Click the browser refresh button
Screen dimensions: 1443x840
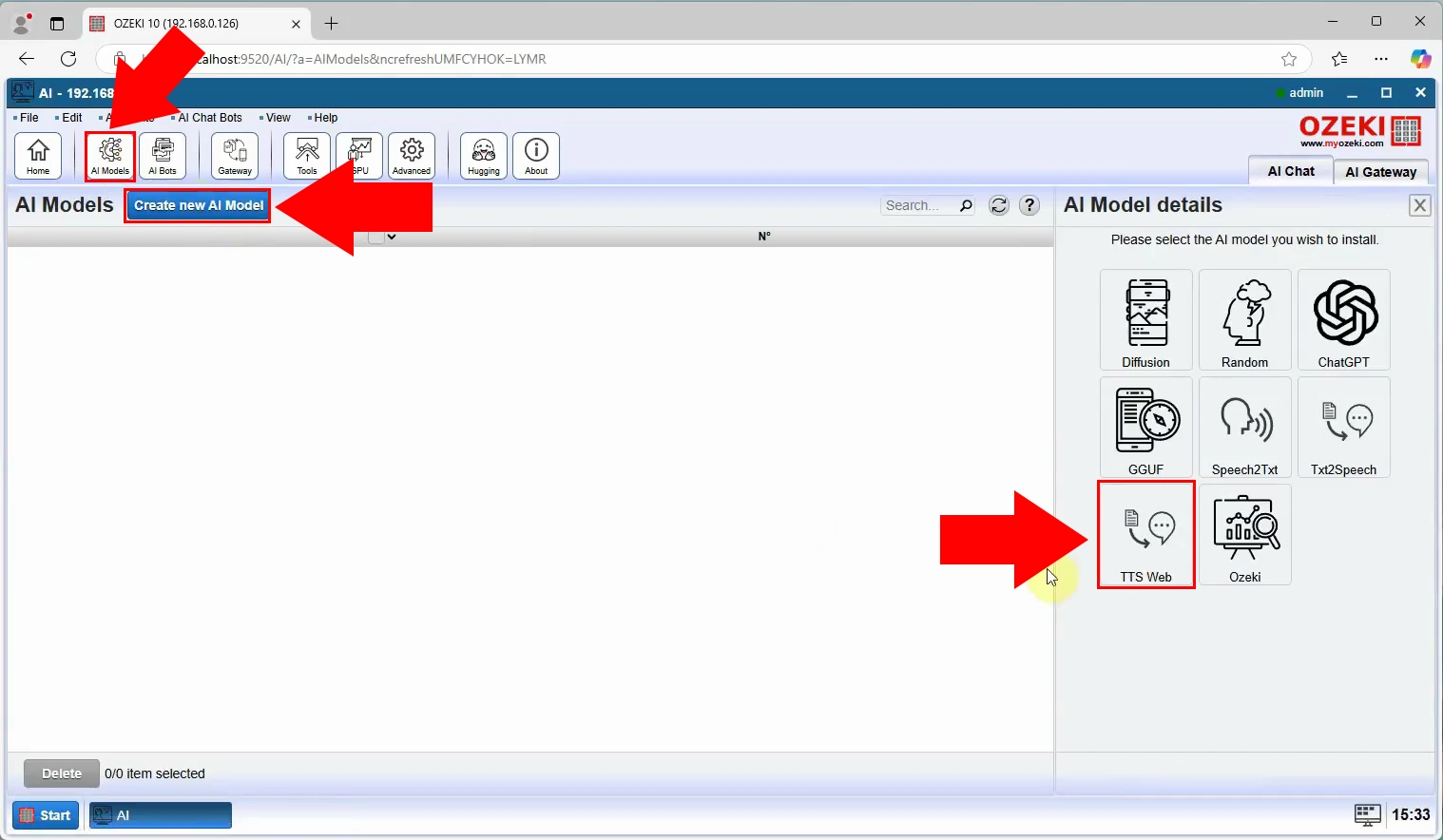[68, 59]
